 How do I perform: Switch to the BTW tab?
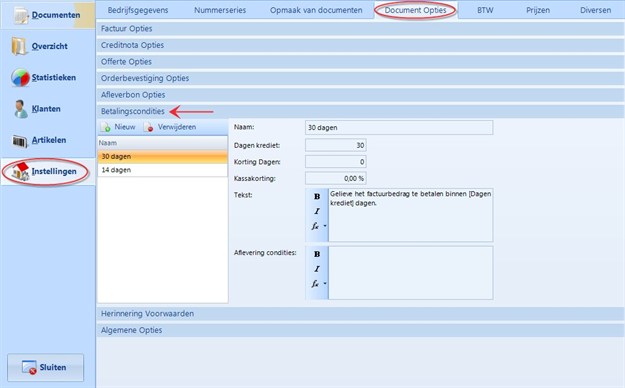(x=485, y=10)
